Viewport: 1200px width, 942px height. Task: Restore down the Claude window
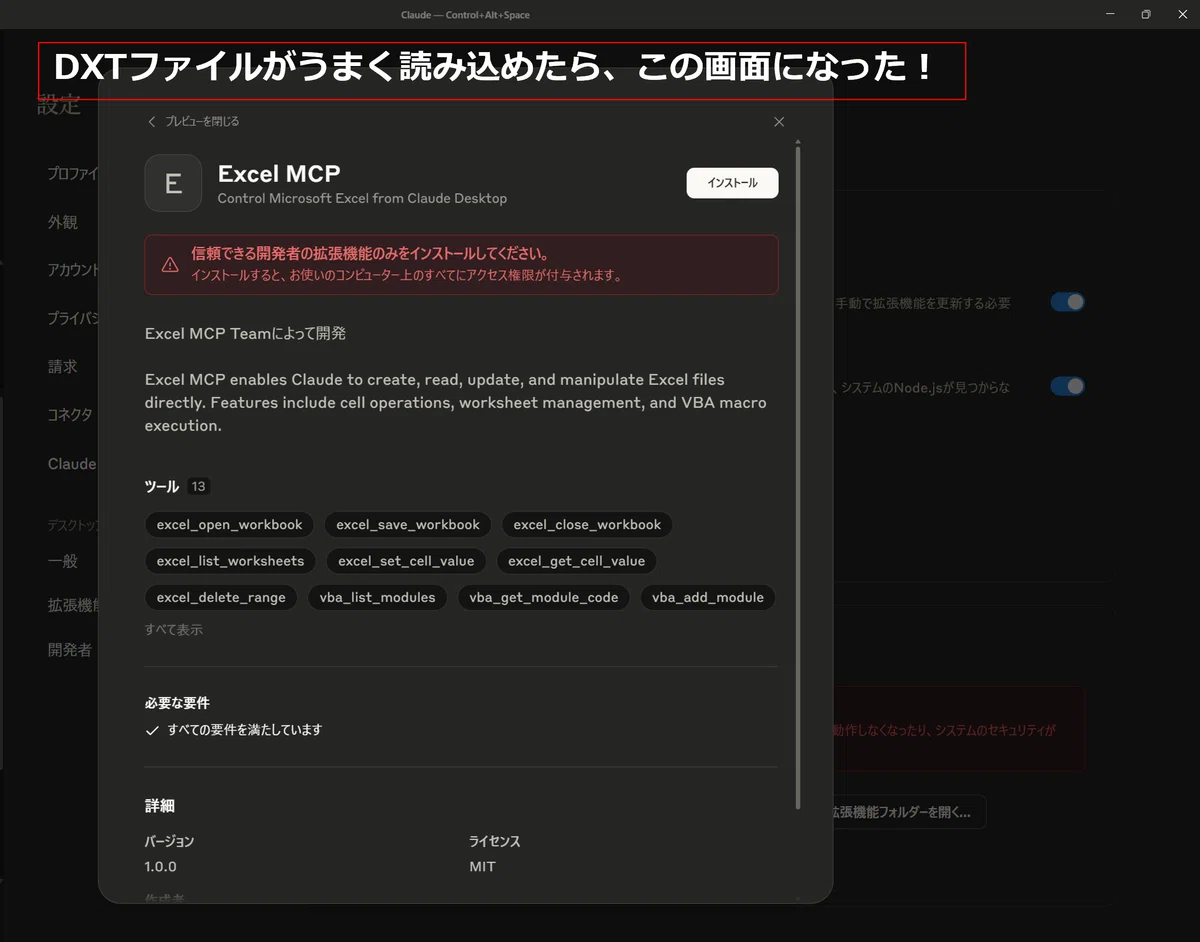coord(1146,14)
